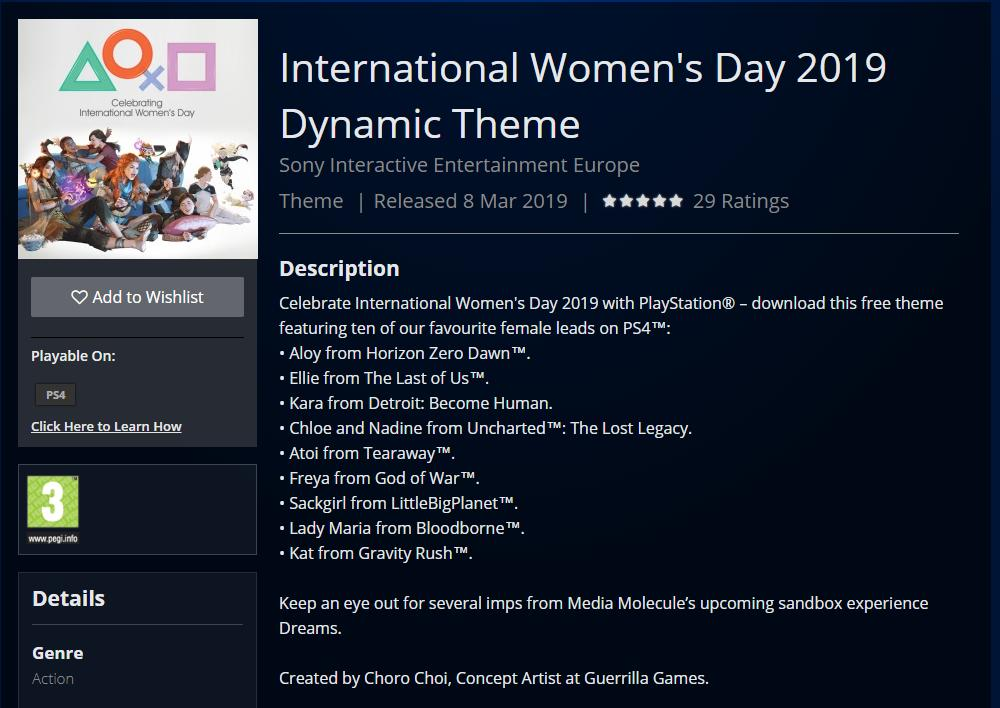Click the www.pegi.info text
This screenshot has width=1000, height=708.
tap(53, 539)
